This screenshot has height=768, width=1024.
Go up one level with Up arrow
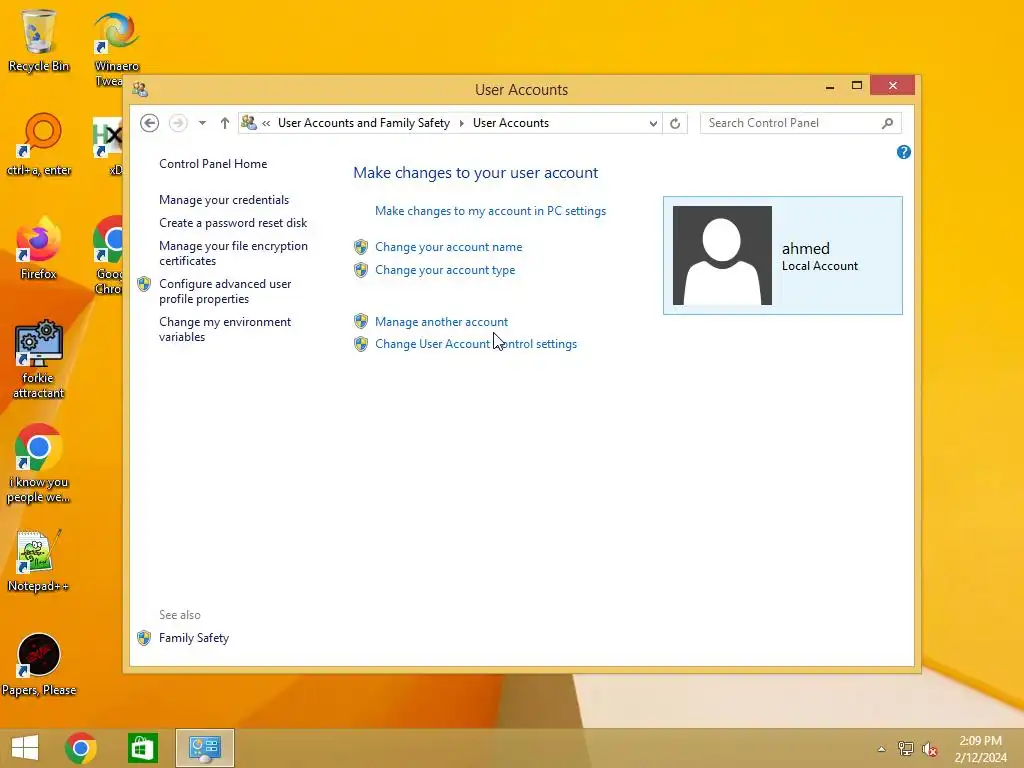(x=225, y=123)
